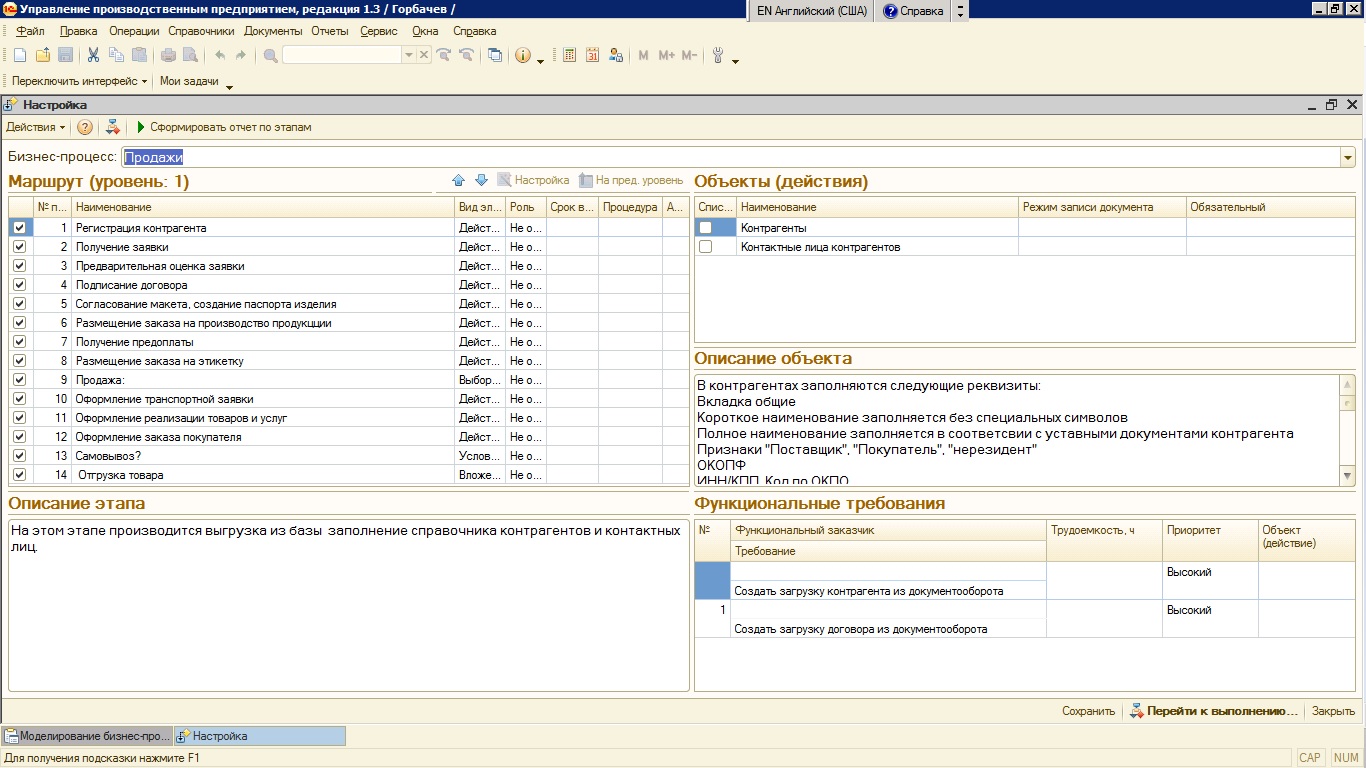Uncheck the Регистрация контрагента stage checkbox
Image resolution: width=1366 pixels, height=768 pixels.
point(20,228)
